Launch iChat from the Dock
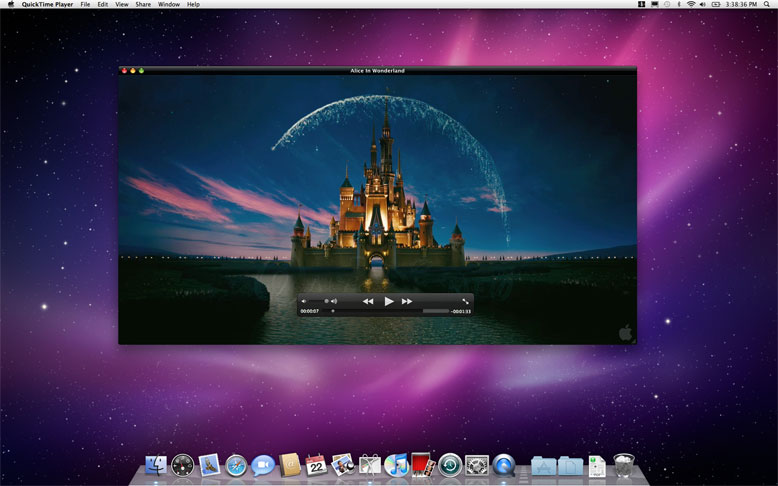This screenshot has height=486, width=778. [x=263, y=466]
